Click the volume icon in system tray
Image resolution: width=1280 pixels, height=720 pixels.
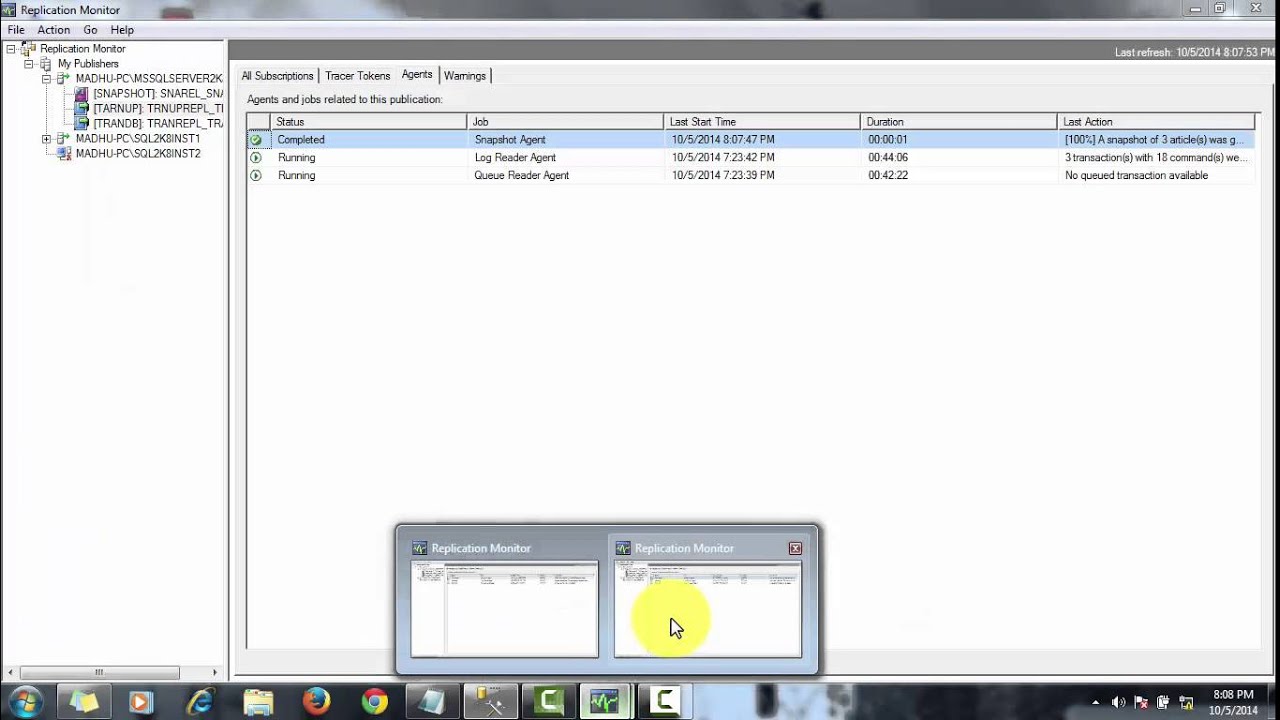point(1118,703)
